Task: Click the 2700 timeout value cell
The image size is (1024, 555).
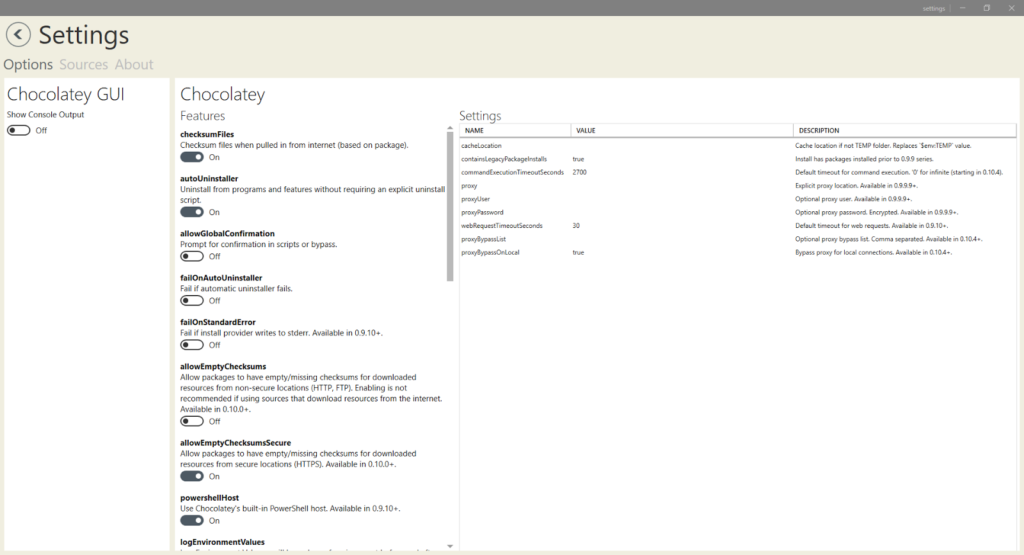Action: [579, 172]
